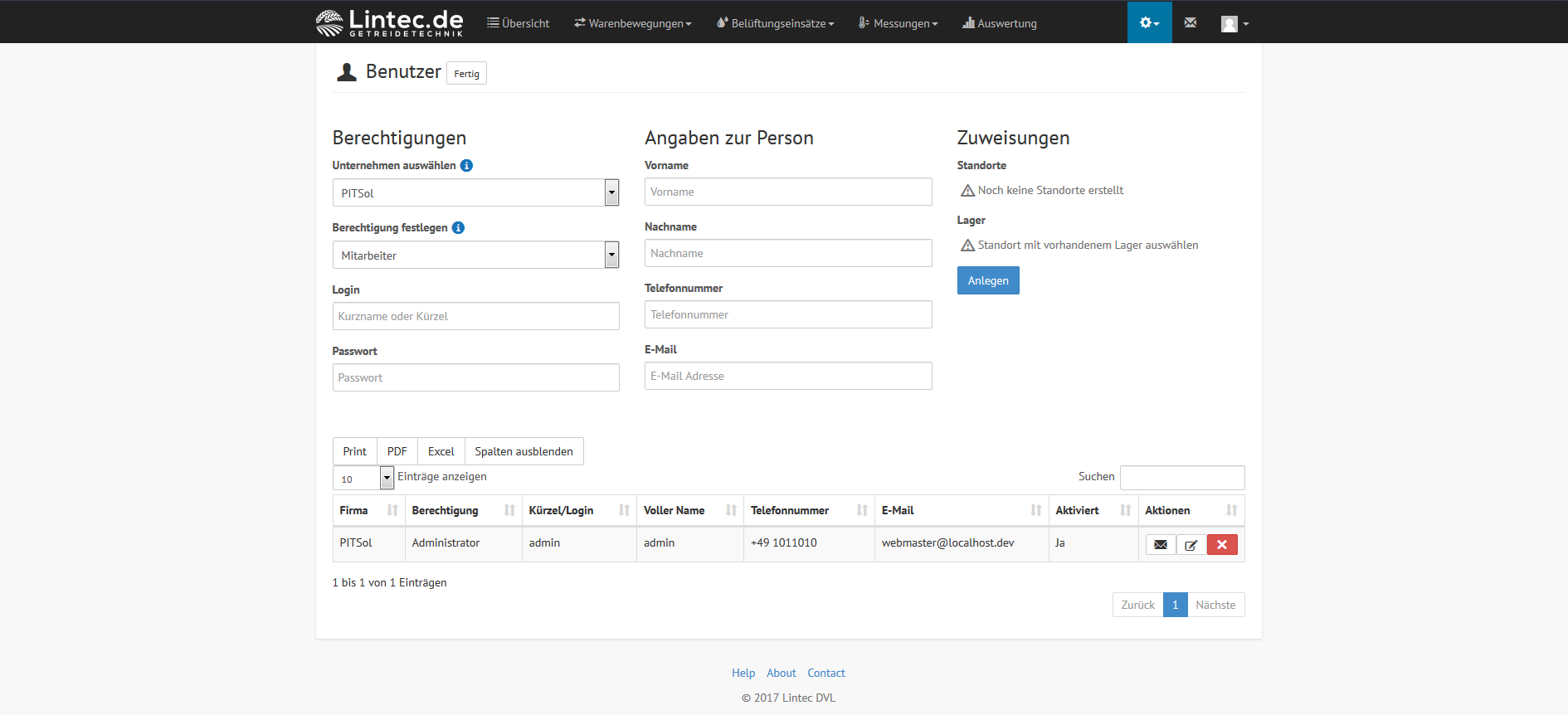Viewport: 1568px width, 715px height.
Task: Open the Mitarbeiter permission dropdown
Action: coord(475,255)
